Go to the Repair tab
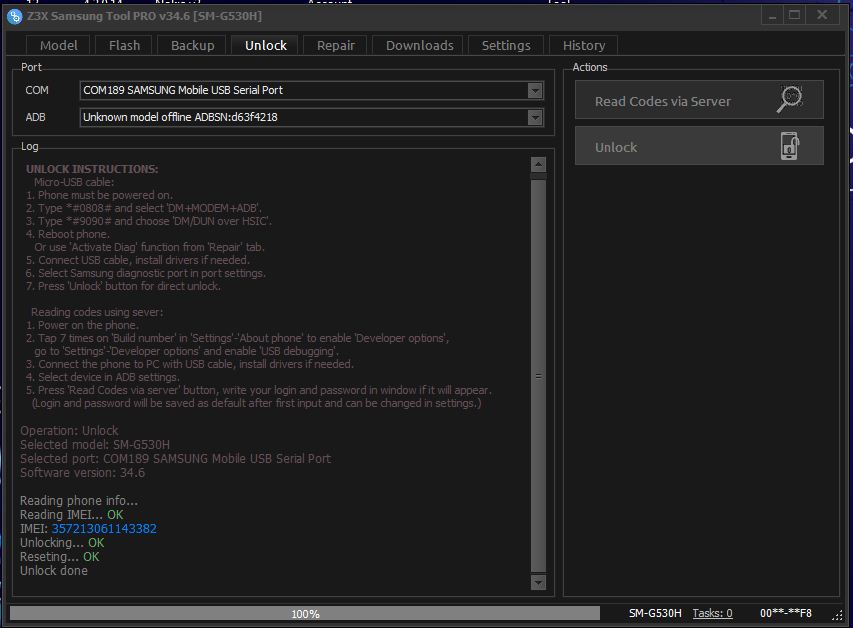853x628 pixels. point(336,46)
